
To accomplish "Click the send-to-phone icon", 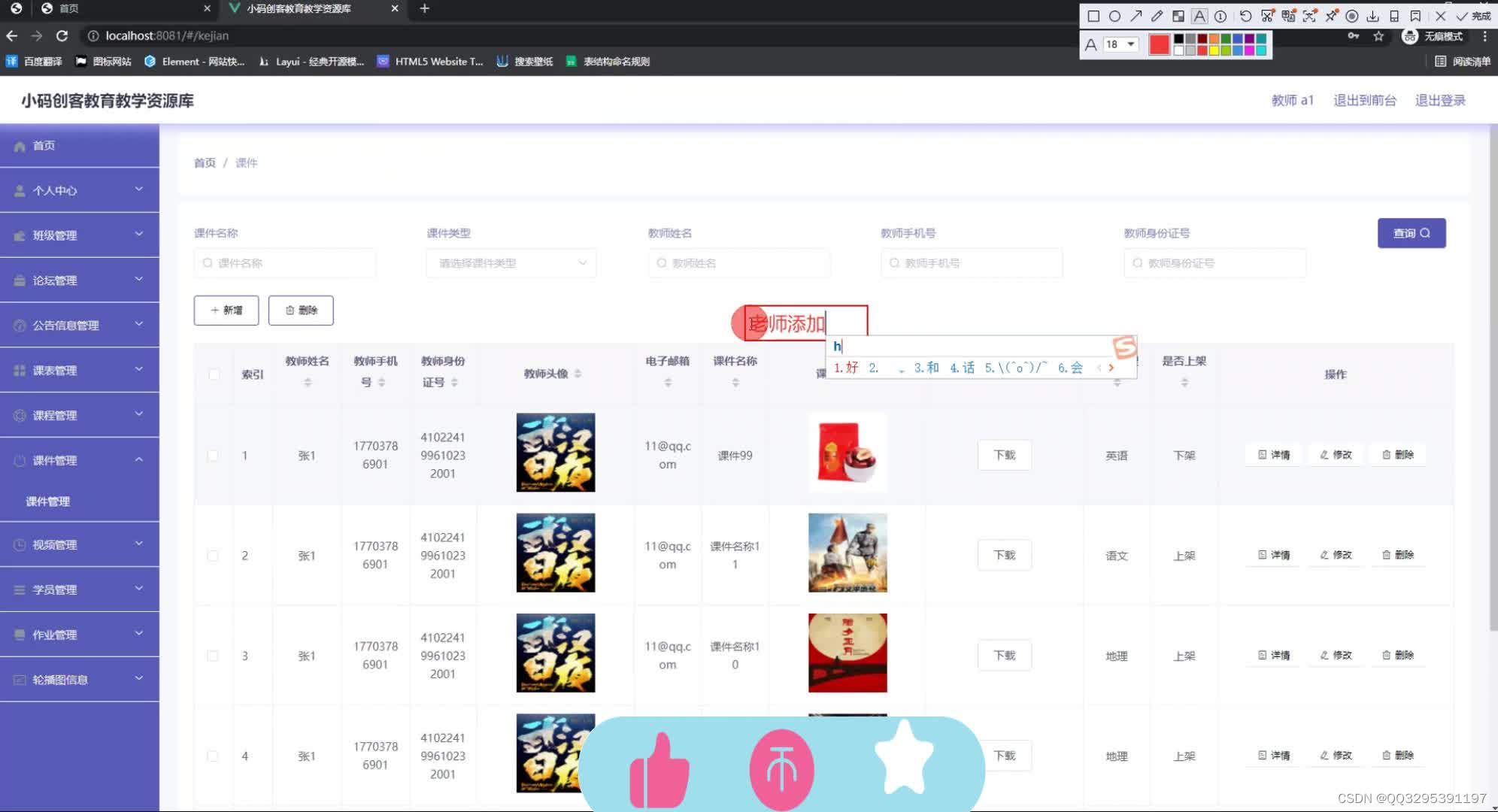I will coord(1394,16).
